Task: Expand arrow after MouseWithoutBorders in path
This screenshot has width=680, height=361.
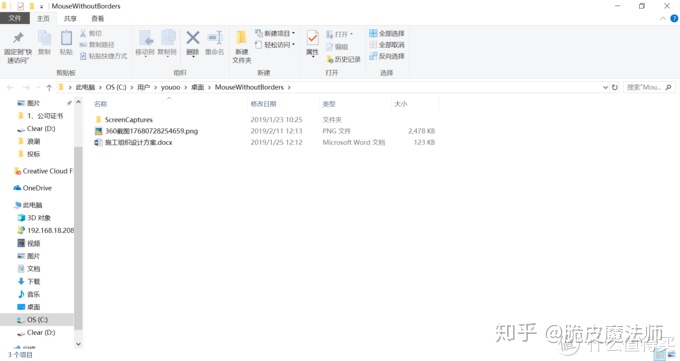Action: tap(289, 87)
